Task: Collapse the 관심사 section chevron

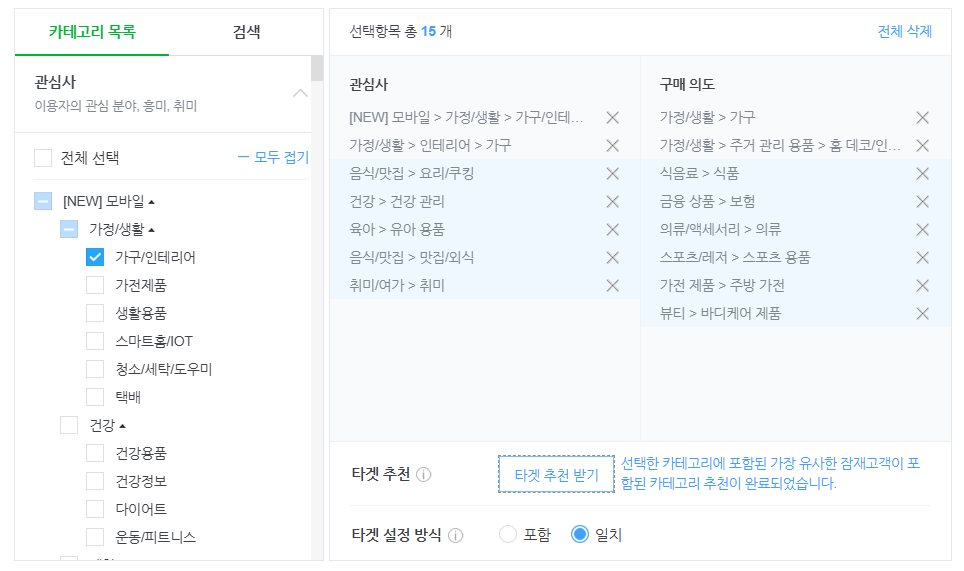Action: pos(300,93)
